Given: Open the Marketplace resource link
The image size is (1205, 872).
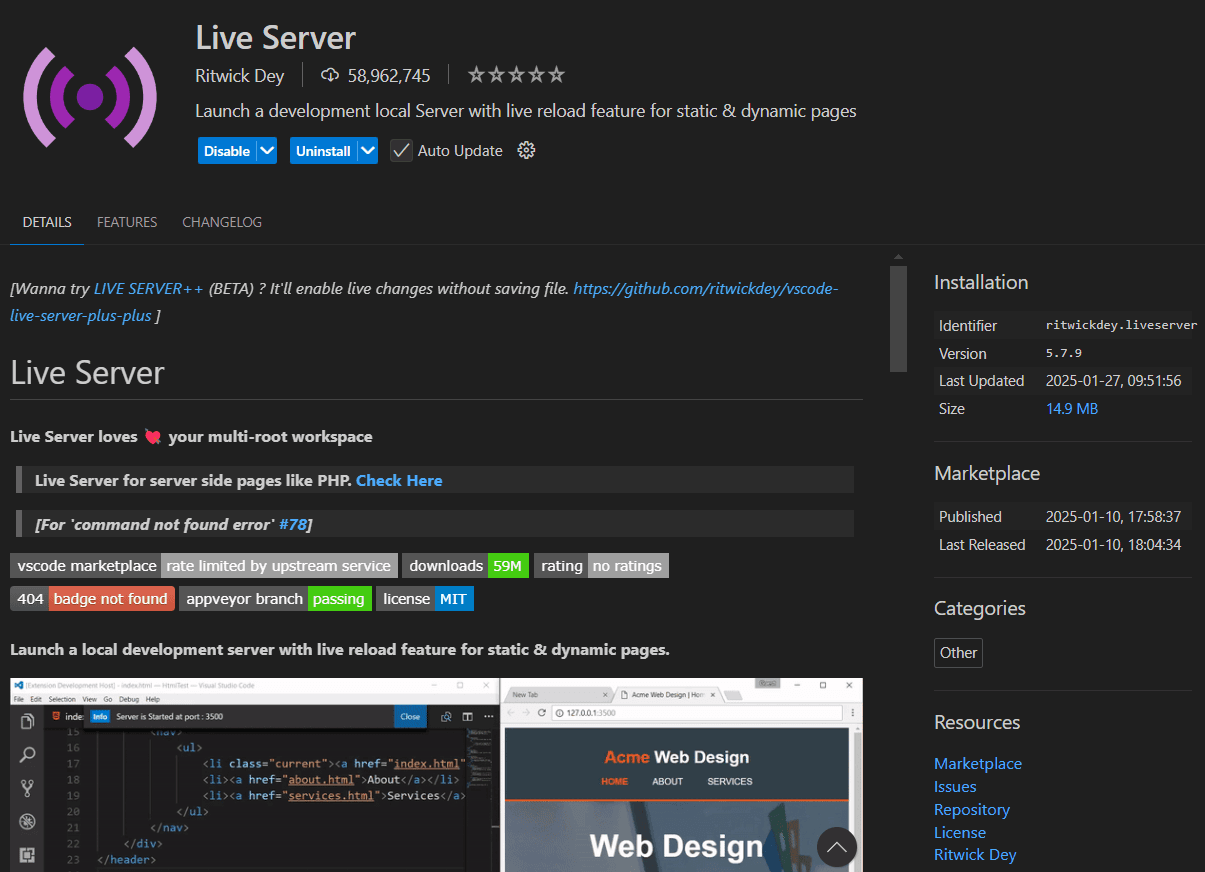Looking at the screenshot, I should pos(978,764).
